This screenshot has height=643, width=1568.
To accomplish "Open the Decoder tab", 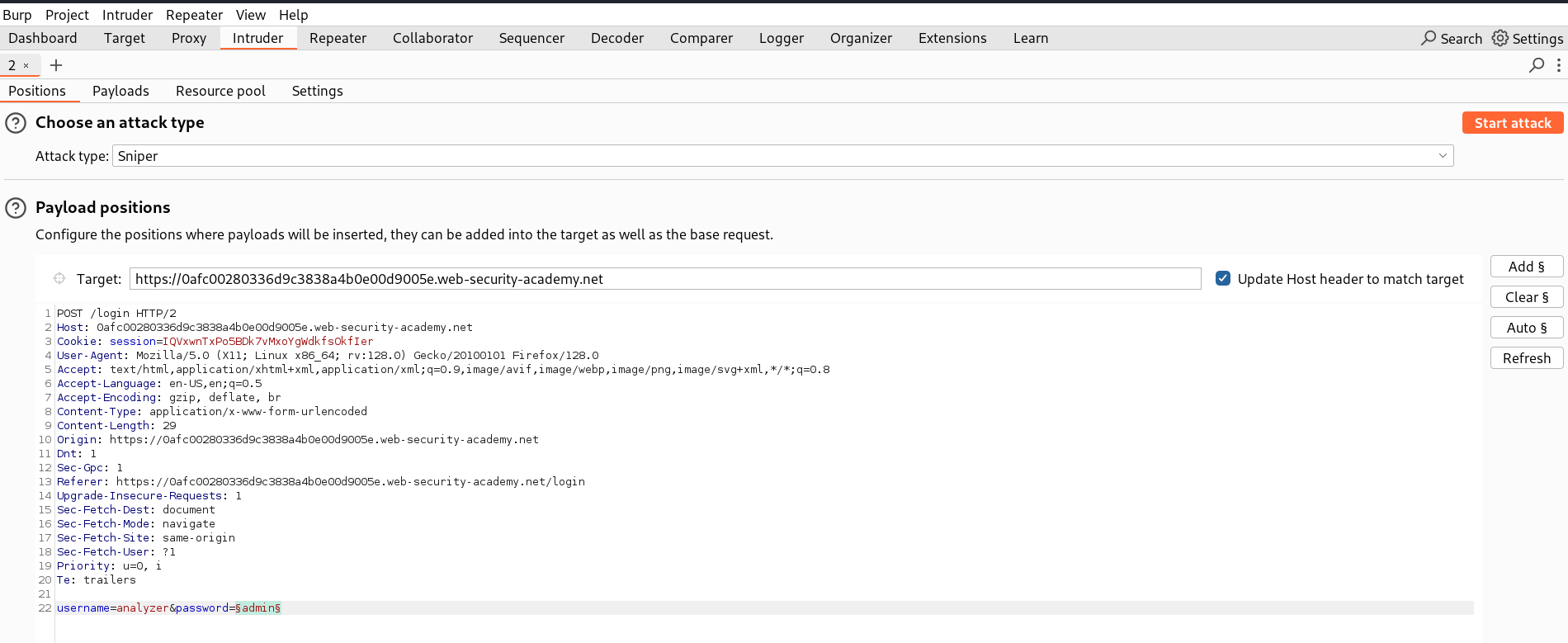I will click(617, 38).
